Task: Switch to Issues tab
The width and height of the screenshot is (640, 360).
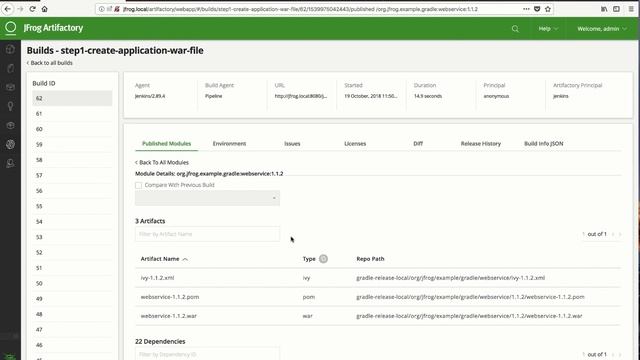Action: coord(292,144)
